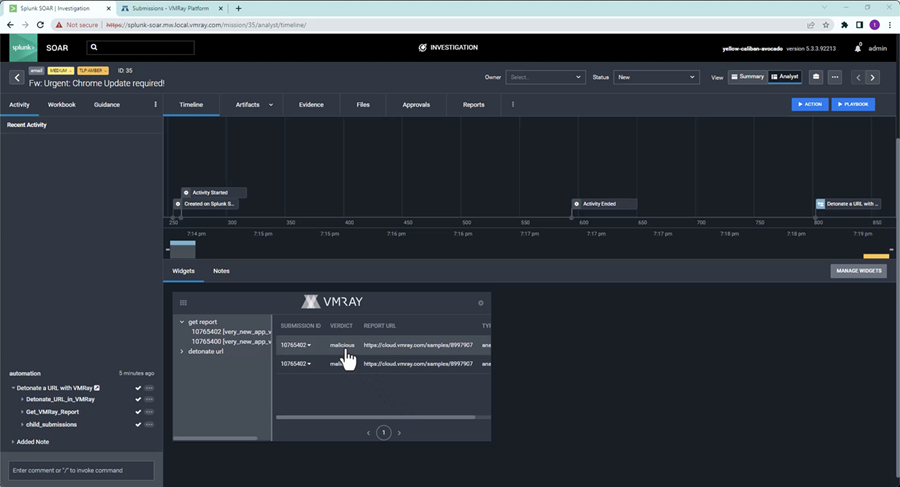This screenshot has width=900, height=487.
Task: Focus the comment or command input field
Action: pos(81,470)
